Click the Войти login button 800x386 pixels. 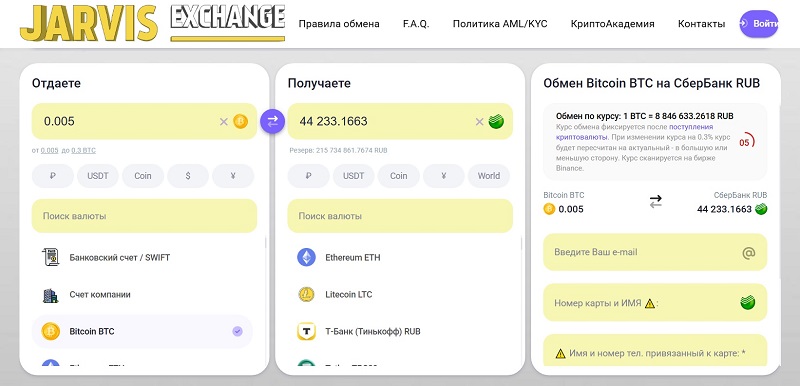[x=759, y=24]
